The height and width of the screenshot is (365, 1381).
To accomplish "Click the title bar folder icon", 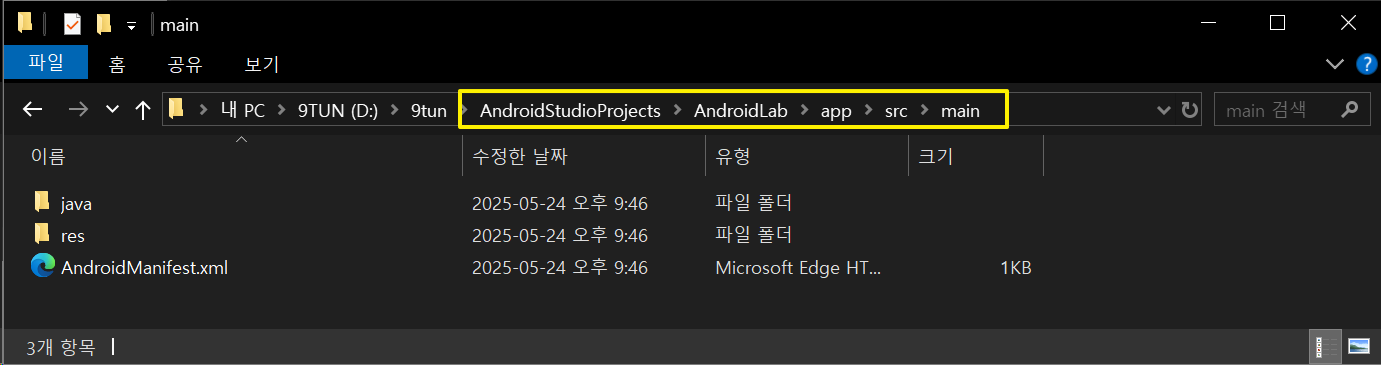I will (25, 23).
